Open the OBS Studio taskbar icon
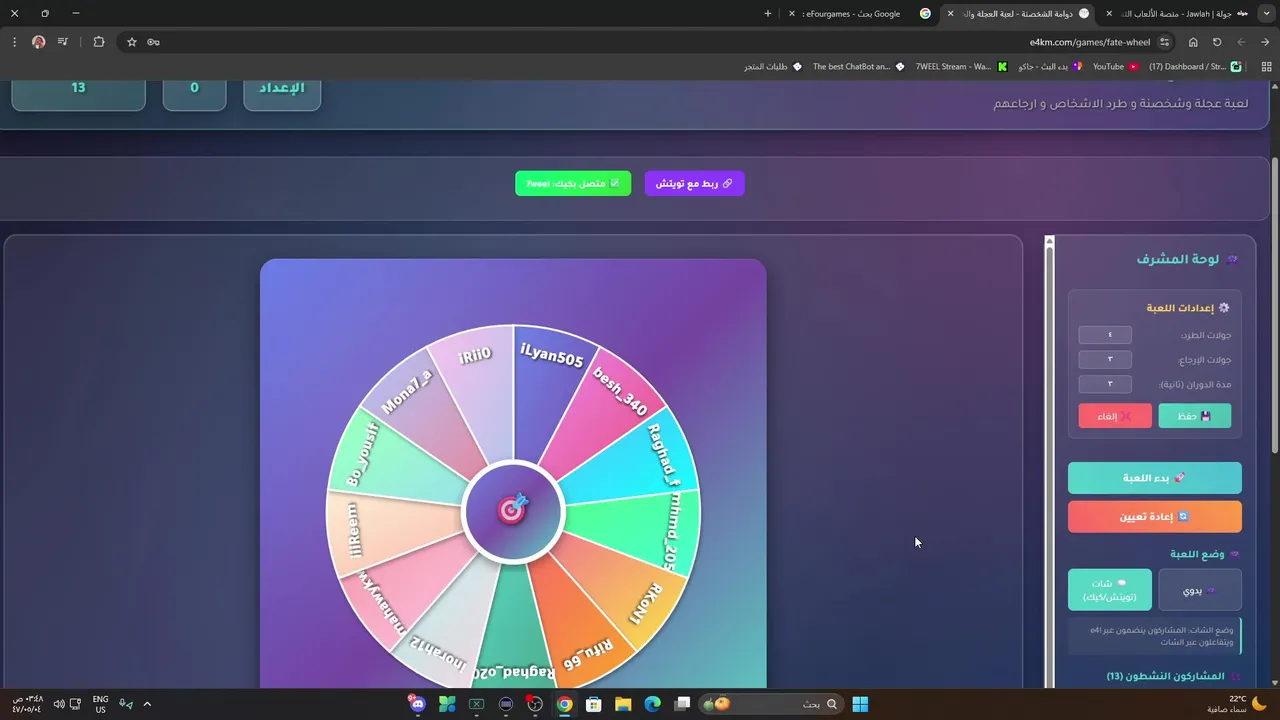 535,704
